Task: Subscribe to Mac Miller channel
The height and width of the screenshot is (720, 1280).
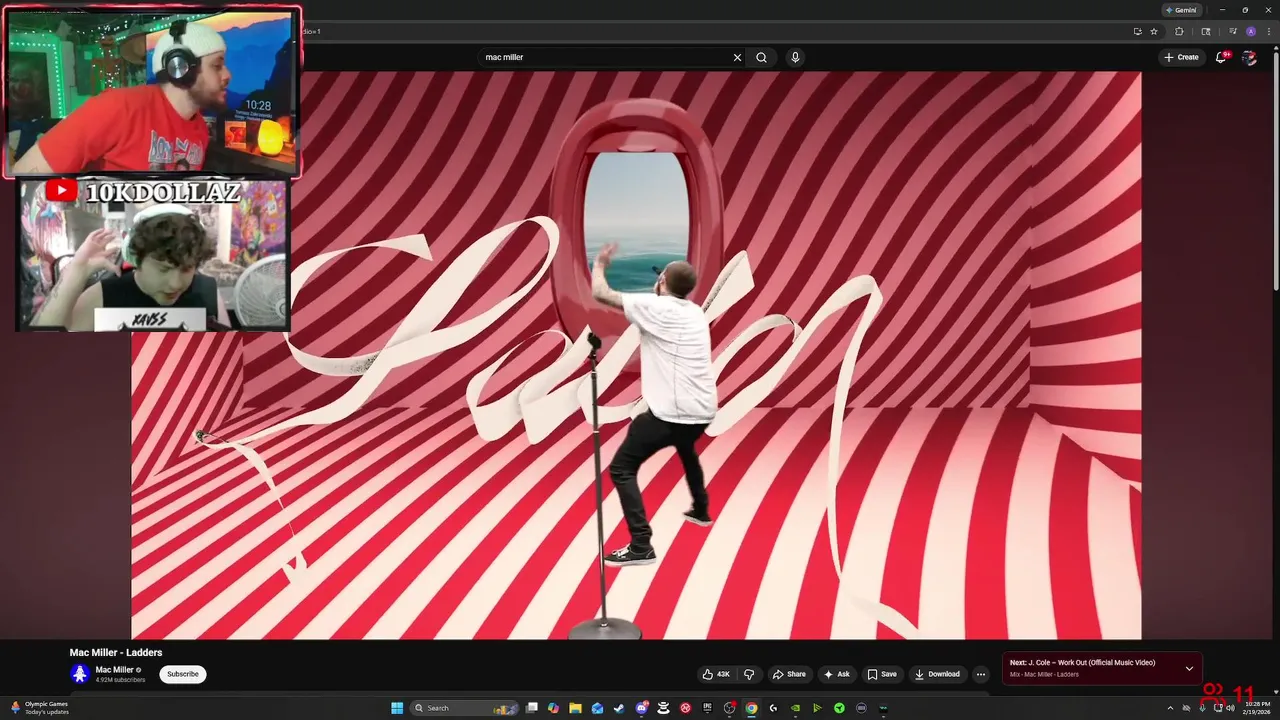Action: pyautogui.click(x=183, y=674)
